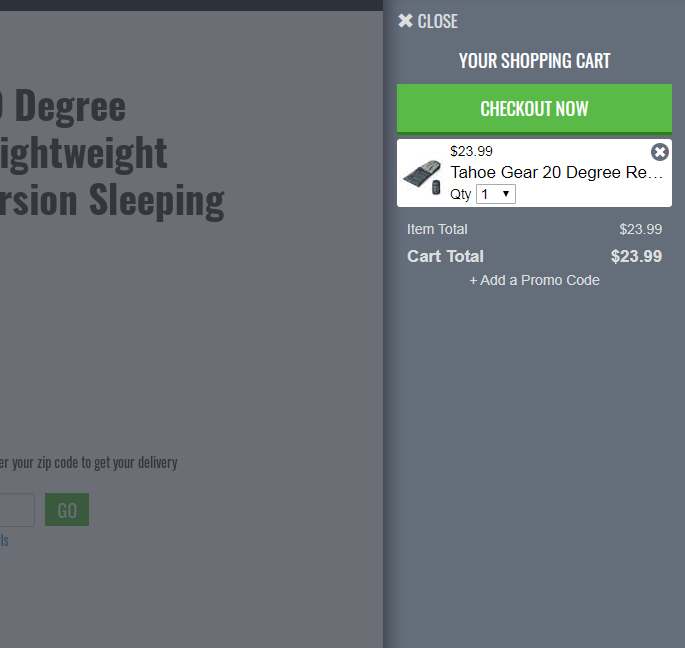Click the partially hidden link below zip field
Screen dimensions: 685x648
[4, 540]
